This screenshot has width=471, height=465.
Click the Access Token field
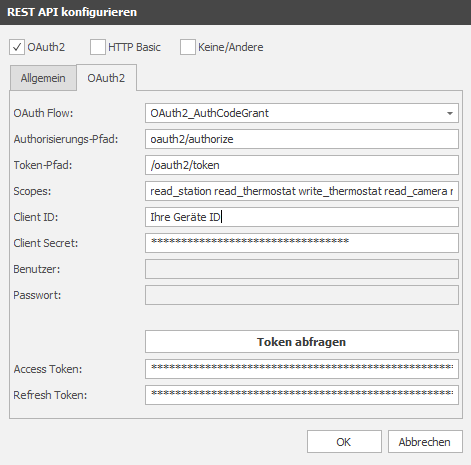point(302,369)
